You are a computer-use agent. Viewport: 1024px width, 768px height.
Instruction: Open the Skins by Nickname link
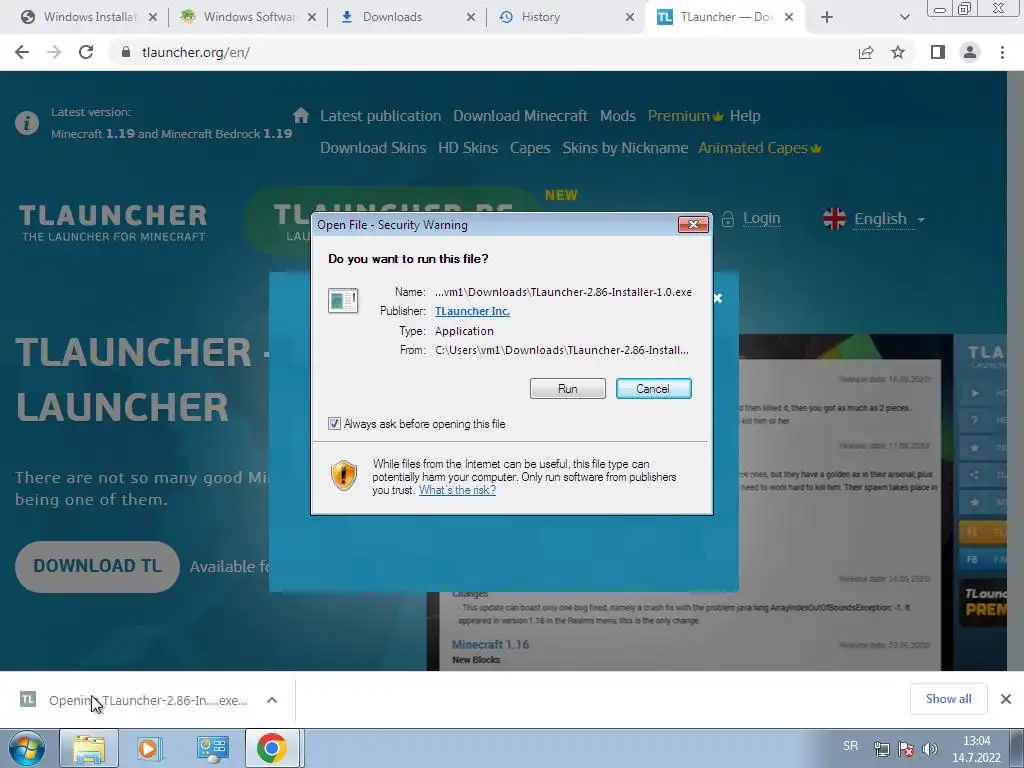point(625,148)
